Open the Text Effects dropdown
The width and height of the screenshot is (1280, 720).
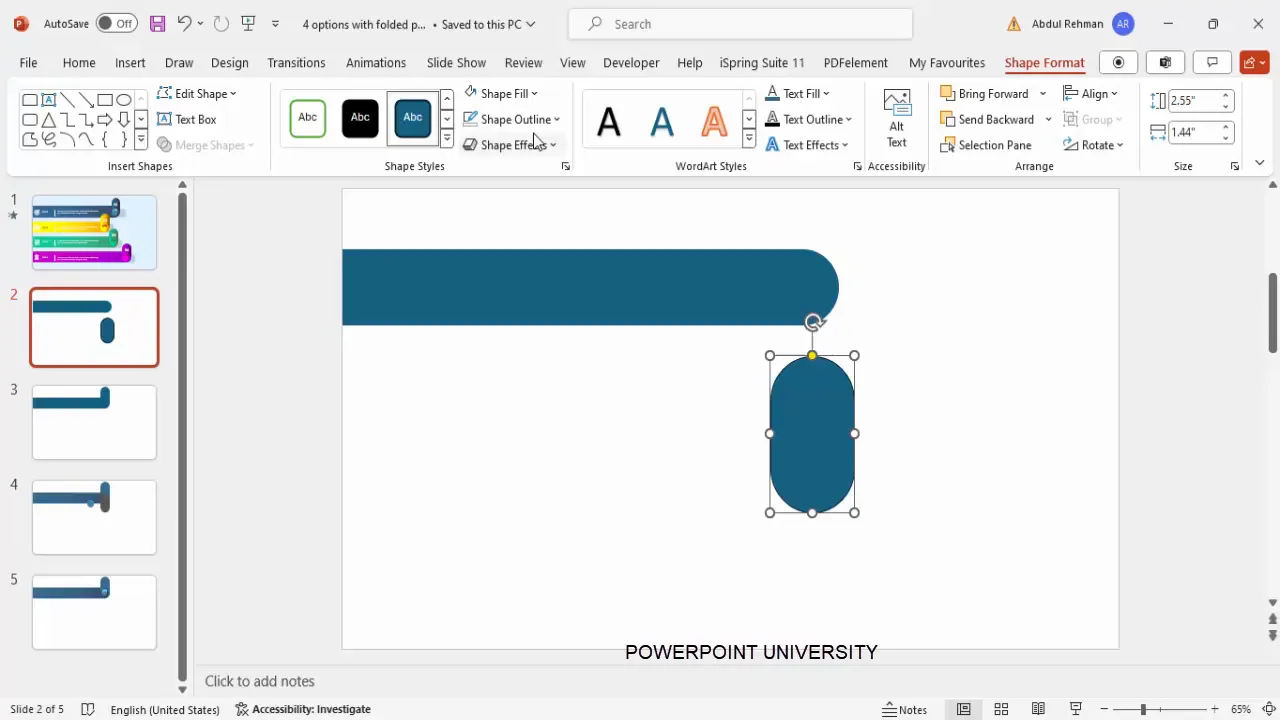pos(806,145)
